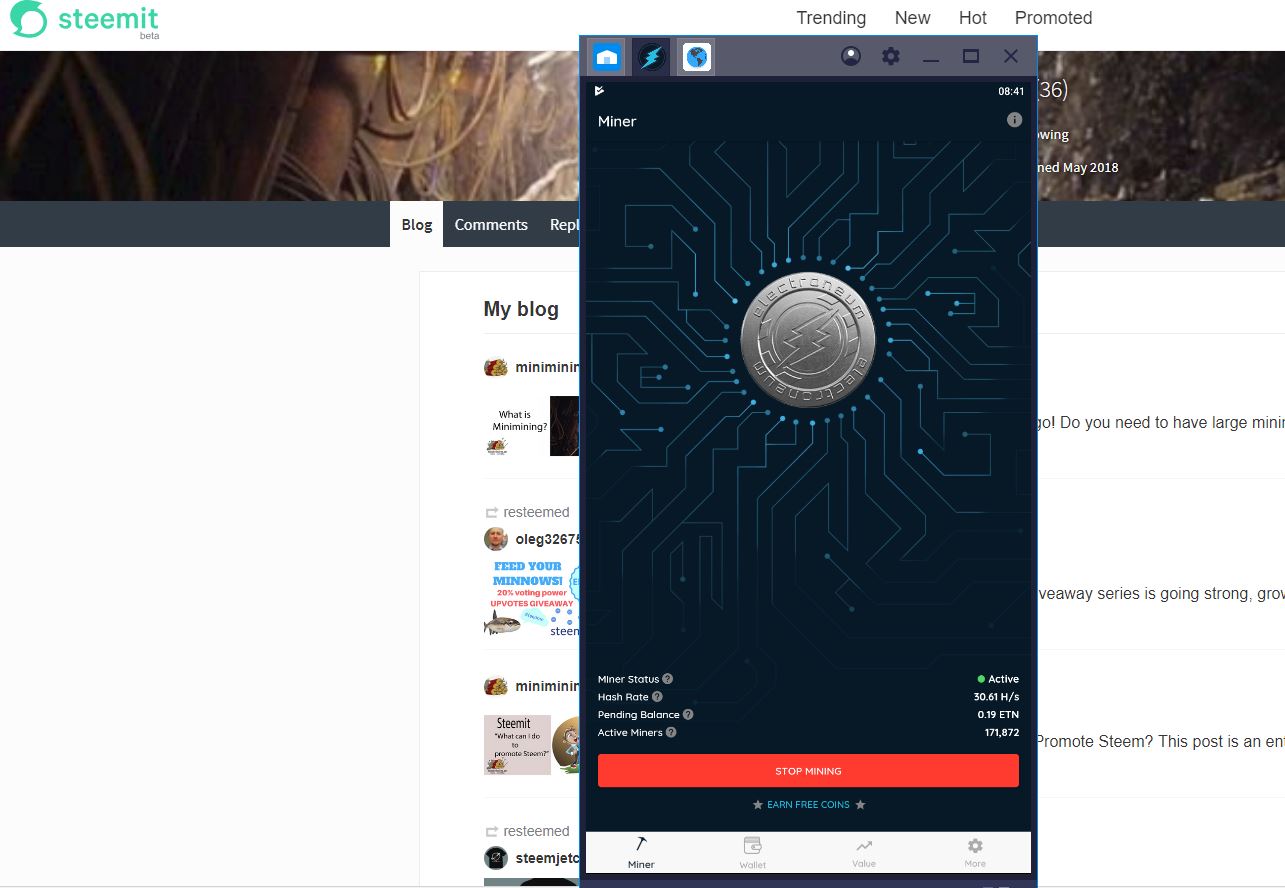Click help icon next to Pending Balance
This screenshot has height=888, width=1285.
click(x=688, y=715)
